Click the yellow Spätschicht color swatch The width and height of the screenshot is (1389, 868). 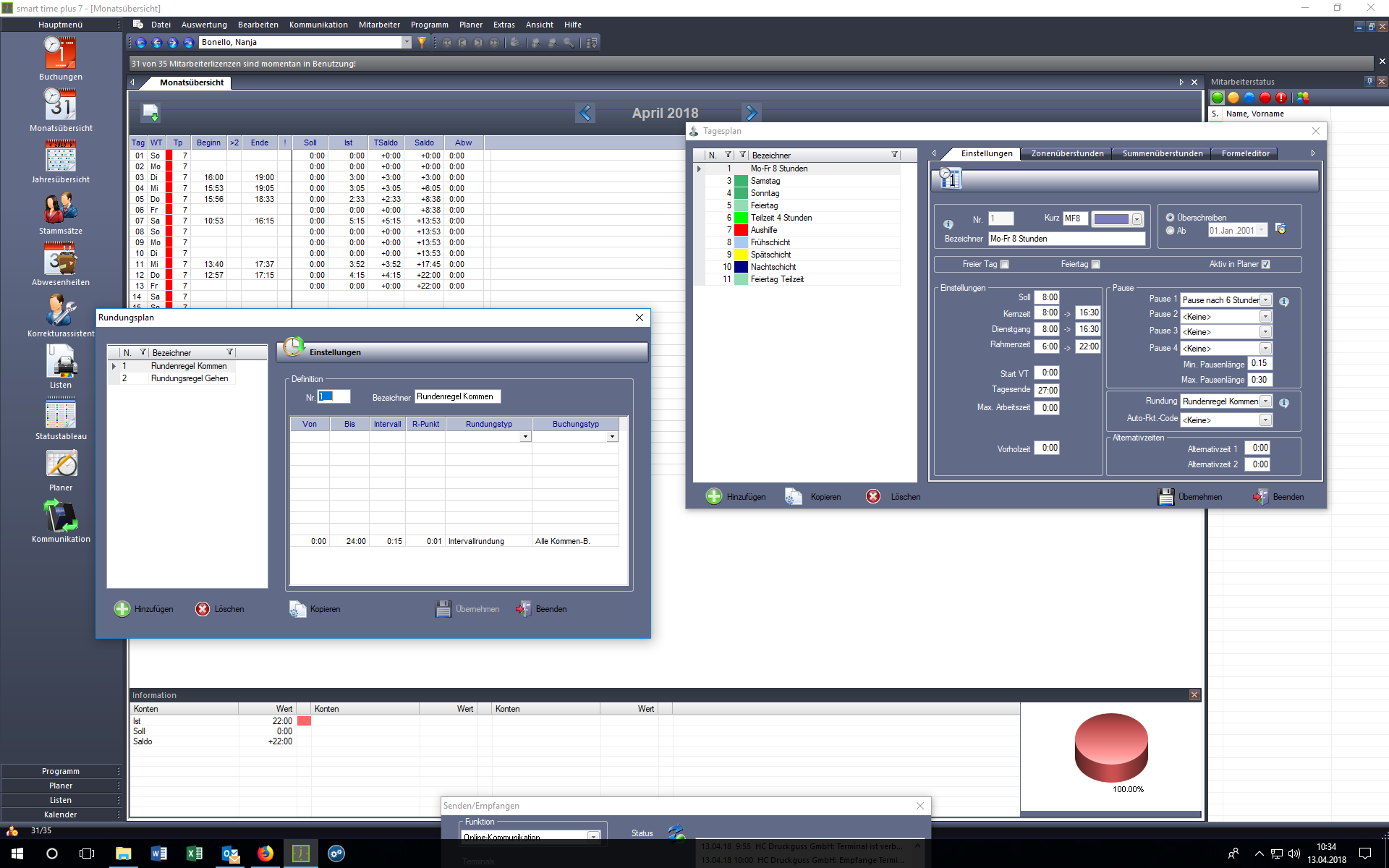point(741,255)
